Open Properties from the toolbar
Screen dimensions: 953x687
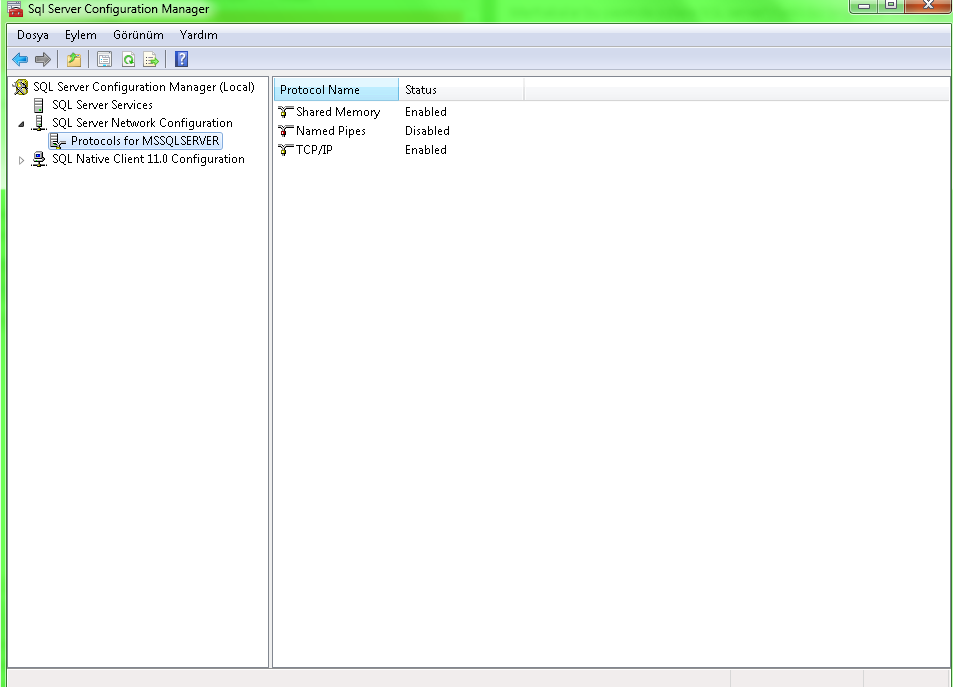105,60
